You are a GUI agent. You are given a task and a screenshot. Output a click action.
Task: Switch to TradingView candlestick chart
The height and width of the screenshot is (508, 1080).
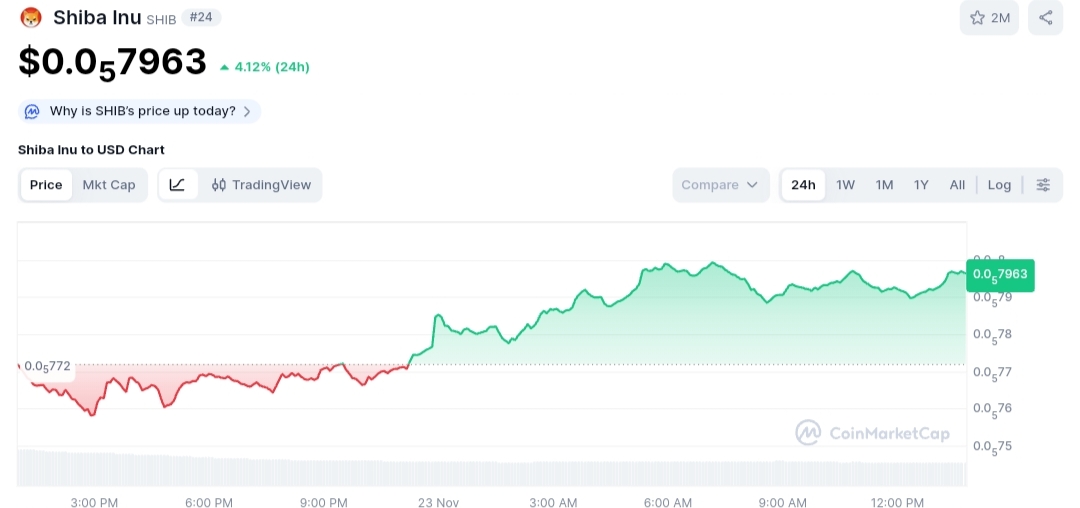pos(262,184)
